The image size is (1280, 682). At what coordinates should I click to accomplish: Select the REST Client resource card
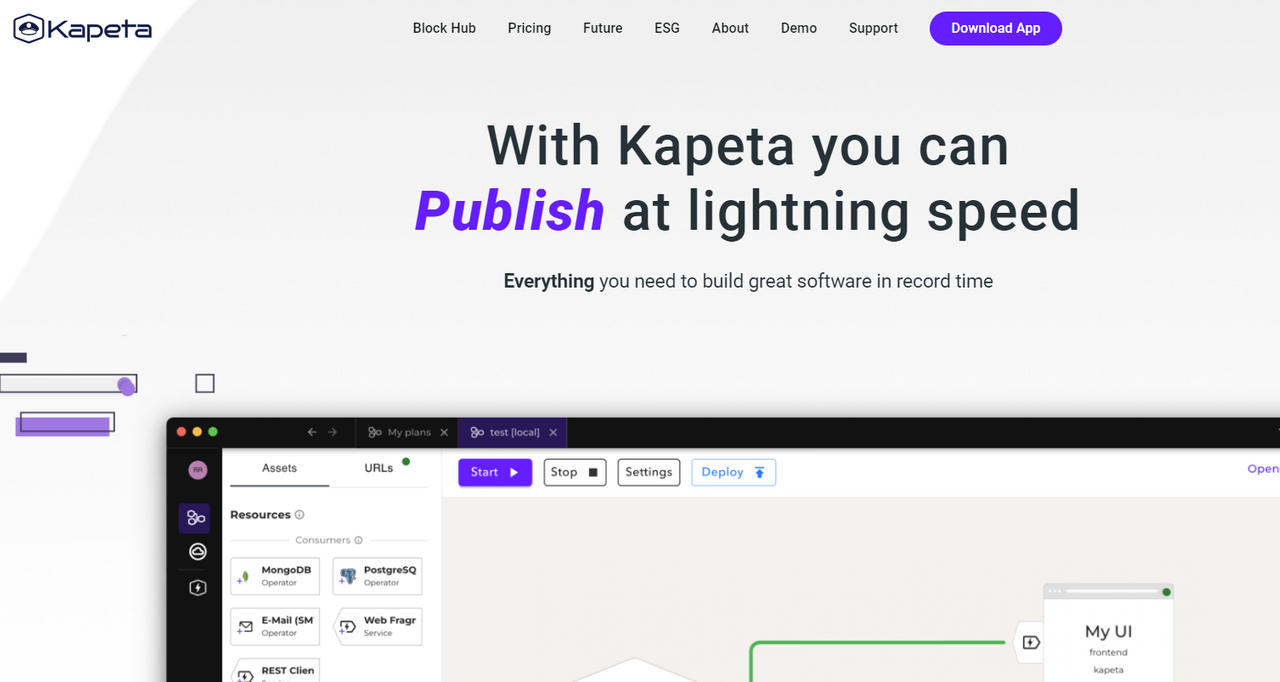click(x=275, y=670)
